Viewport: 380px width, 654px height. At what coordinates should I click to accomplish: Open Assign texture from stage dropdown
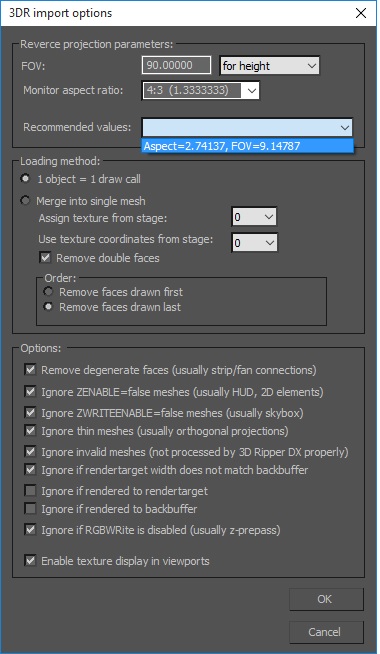coord(254,217)
